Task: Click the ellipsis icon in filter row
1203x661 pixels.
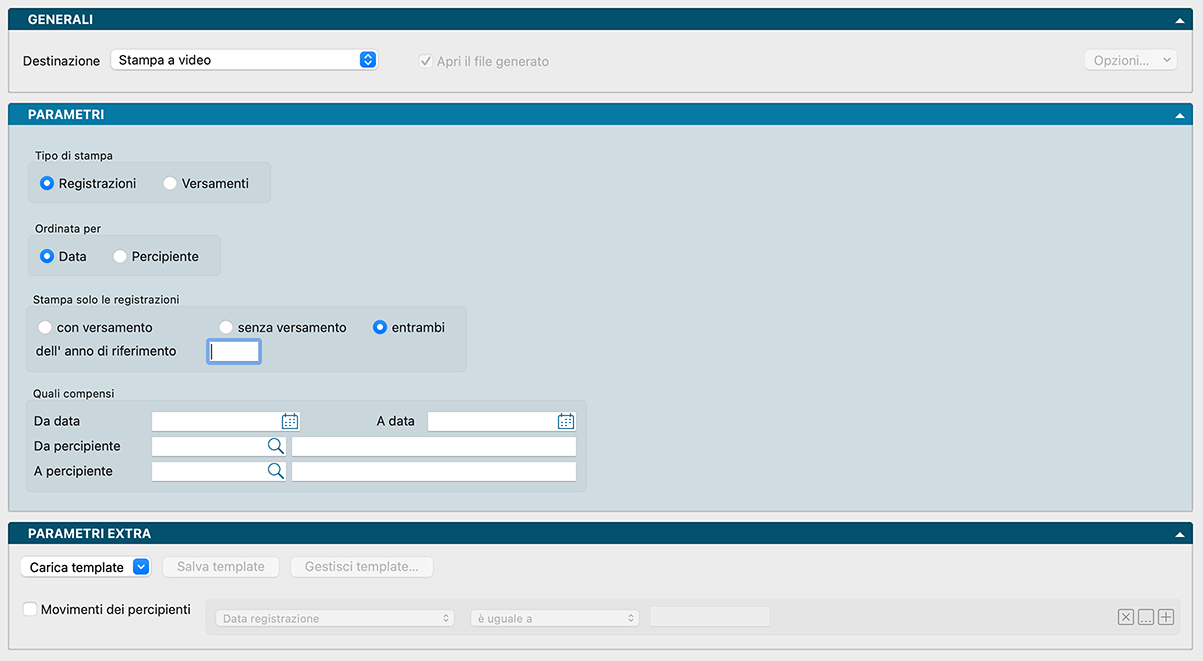Action: tap(1146, 617)
